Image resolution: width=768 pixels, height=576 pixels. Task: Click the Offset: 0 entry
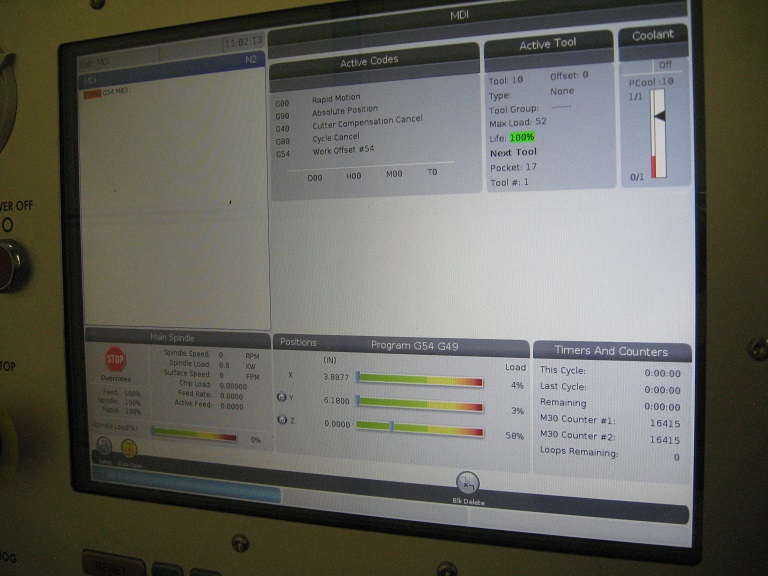(569, 75)
